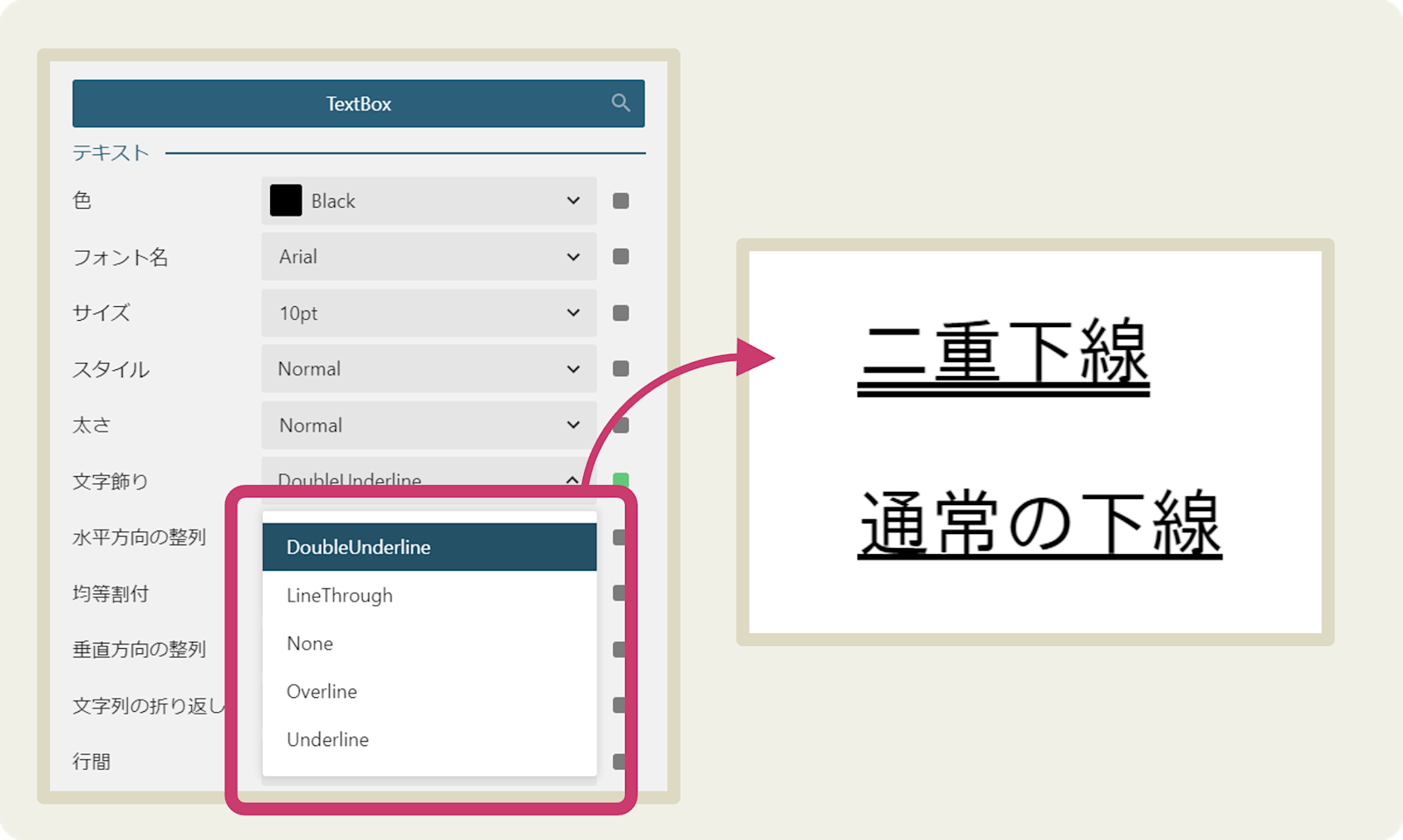1403x840 pixels.
Task: Click the テキスト section heading
Action: pos(110,153)
